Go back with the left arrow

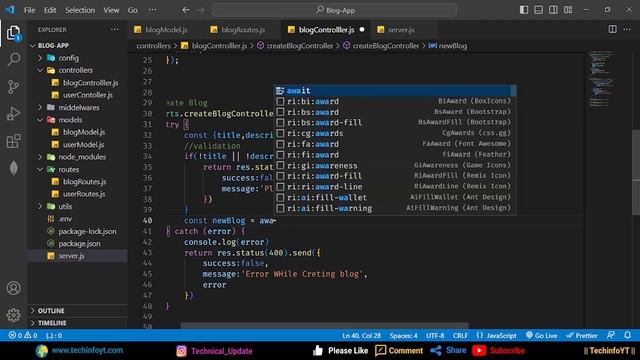186,10
